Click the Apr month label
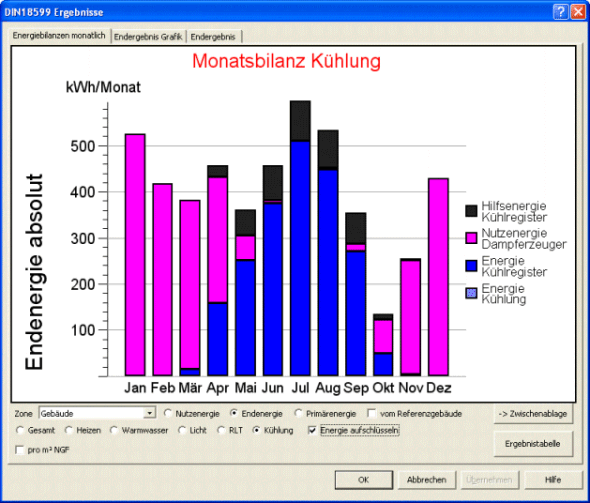 (x=217, y=388)
